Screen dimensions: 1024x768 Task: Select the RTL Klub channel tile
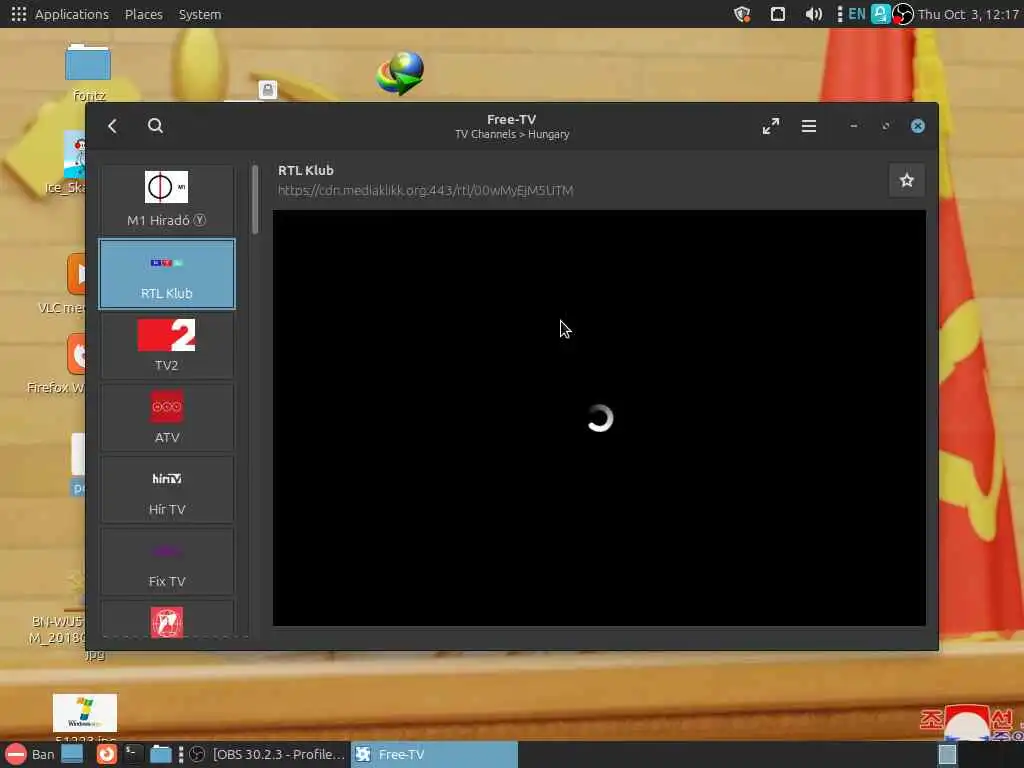coord(167,274)
